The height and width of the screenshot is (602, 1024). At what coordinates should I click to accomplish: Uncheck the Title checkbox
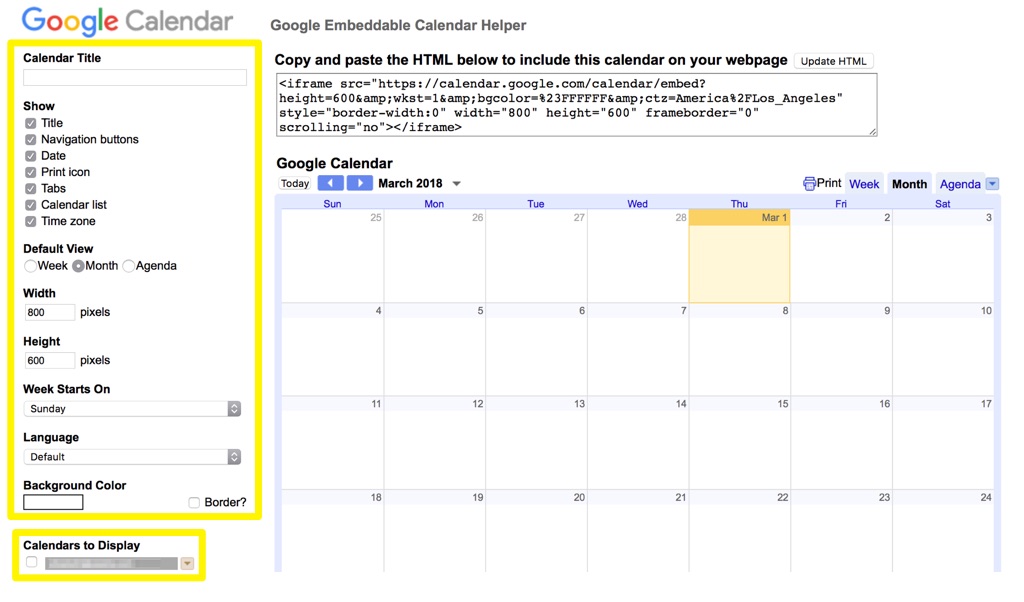[31, 123]
